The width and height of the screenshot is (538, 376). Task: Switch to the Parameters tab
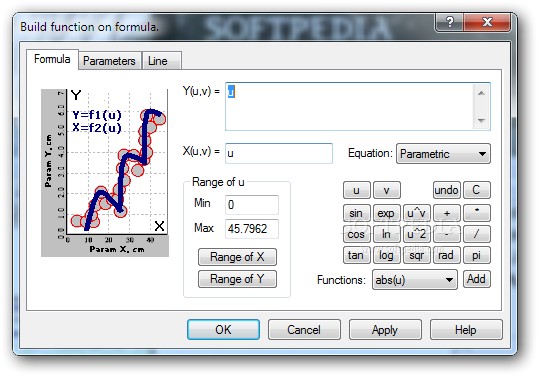[109, 61]
